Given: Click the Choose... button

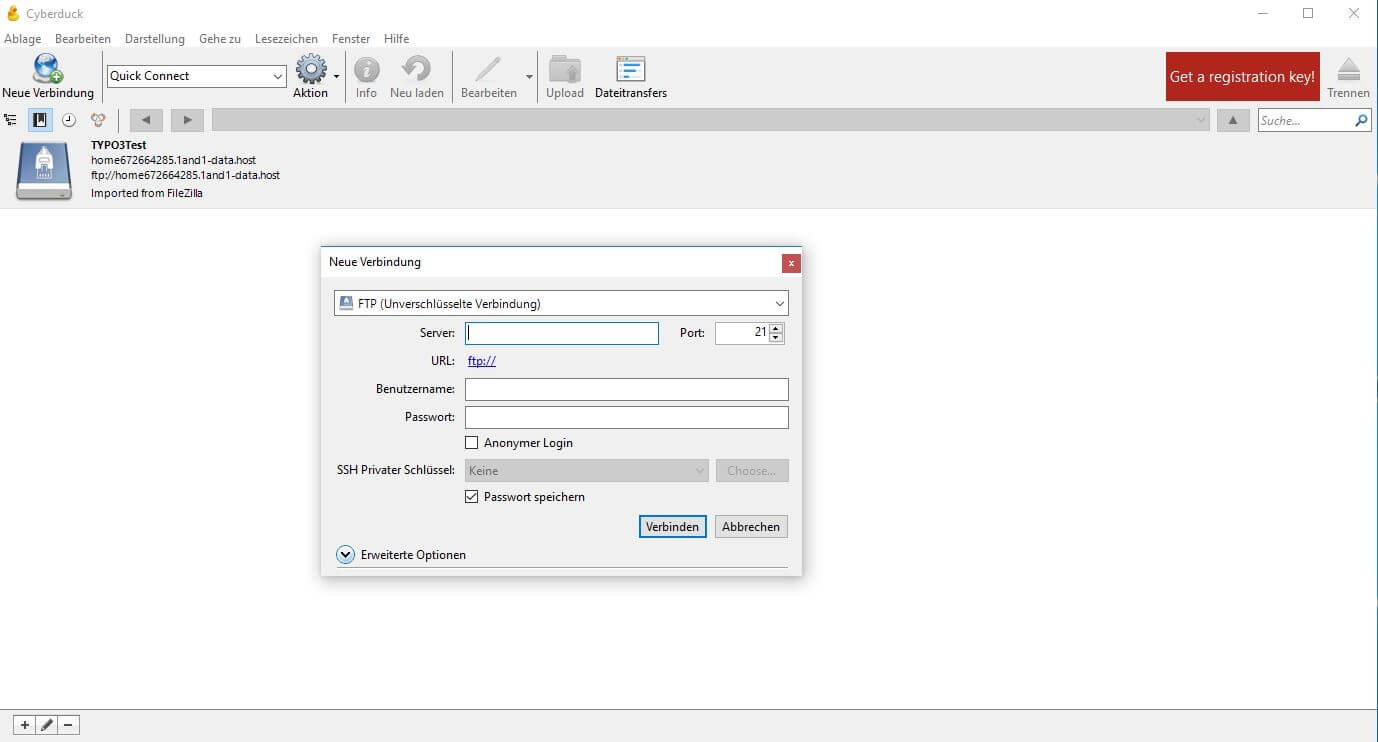Looking at the screenshot, I should click(752, 470).
